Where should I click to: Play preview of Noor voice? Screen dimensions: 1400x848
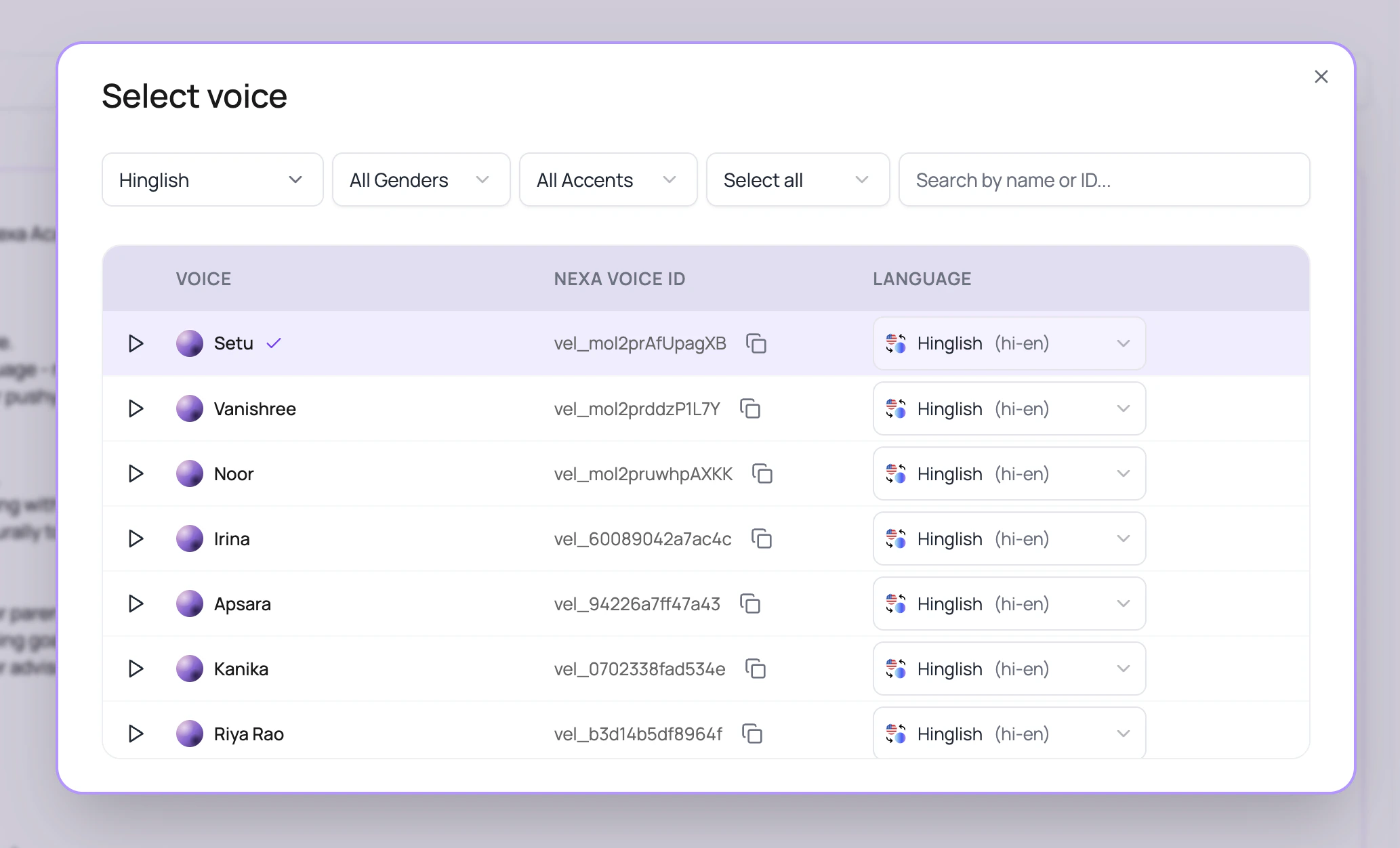136,473
